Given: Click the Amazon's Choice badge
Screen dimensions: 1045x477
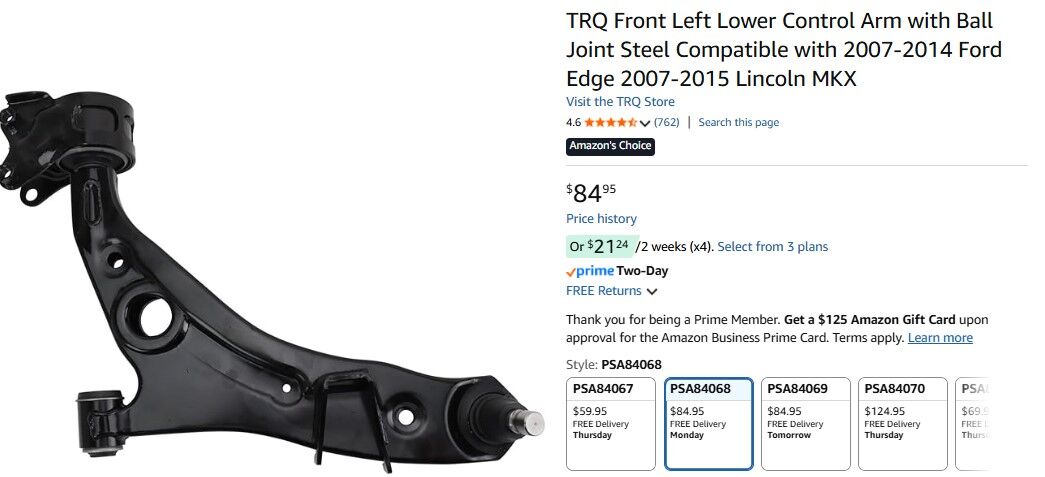Looking at the screenshot, I should (x=610, y=146).
